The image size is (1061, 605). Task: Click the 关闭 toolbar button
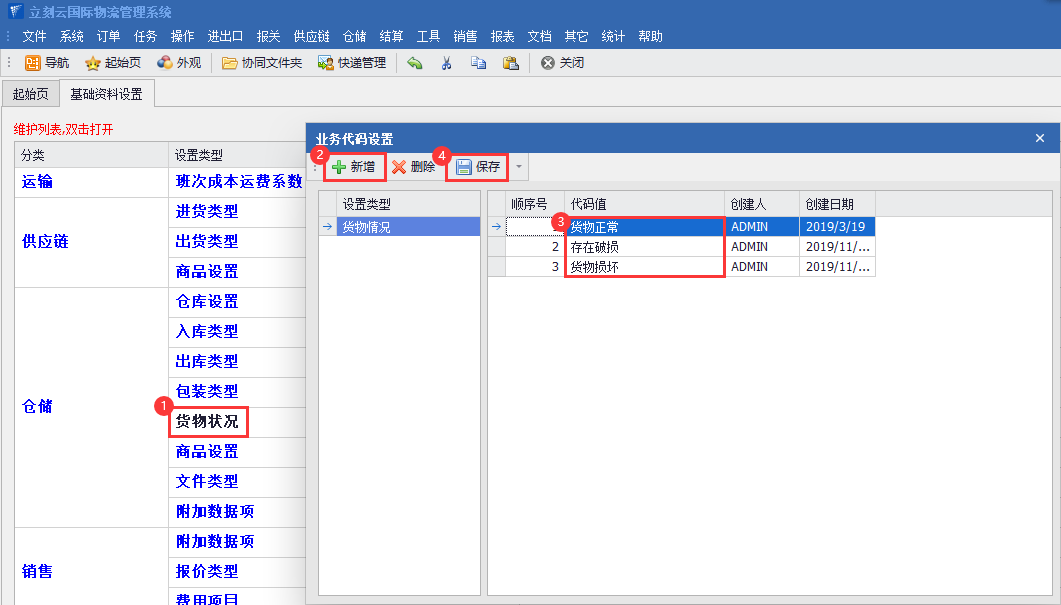click(x=562, y=63)
